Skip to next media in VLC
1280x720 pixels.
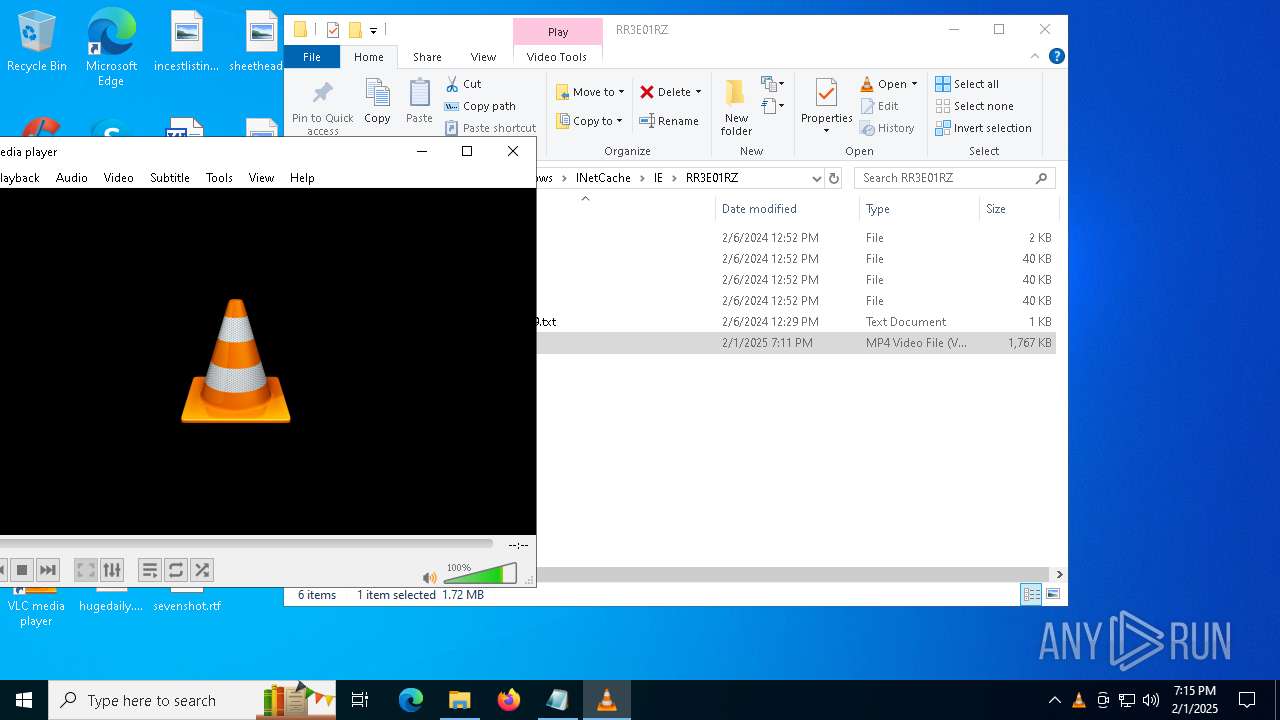coord(48,570)
